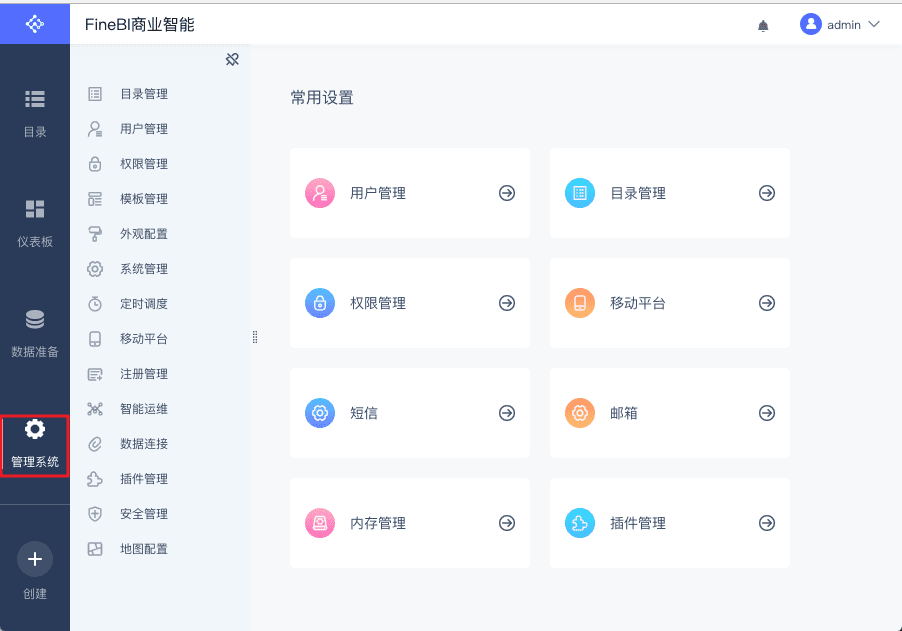Switch to 仪表板 in the left navigation
Viewport: 902px width, 631px height.
point(35,221)
